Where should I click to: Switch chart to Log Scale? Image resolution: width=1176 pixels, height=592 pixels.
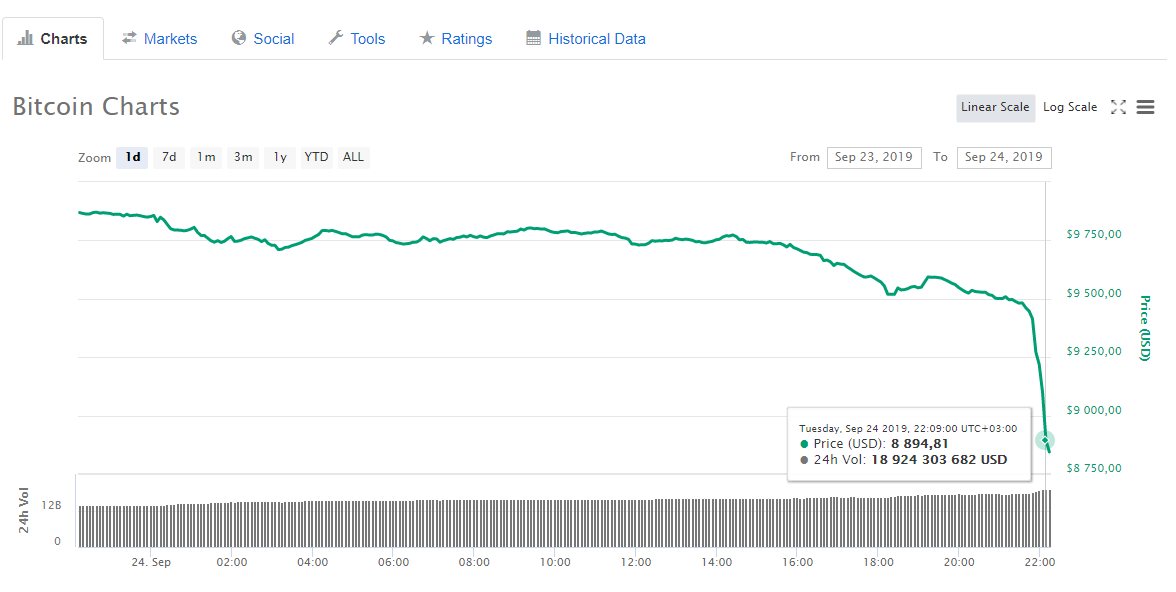click(x=1070, y=107)
